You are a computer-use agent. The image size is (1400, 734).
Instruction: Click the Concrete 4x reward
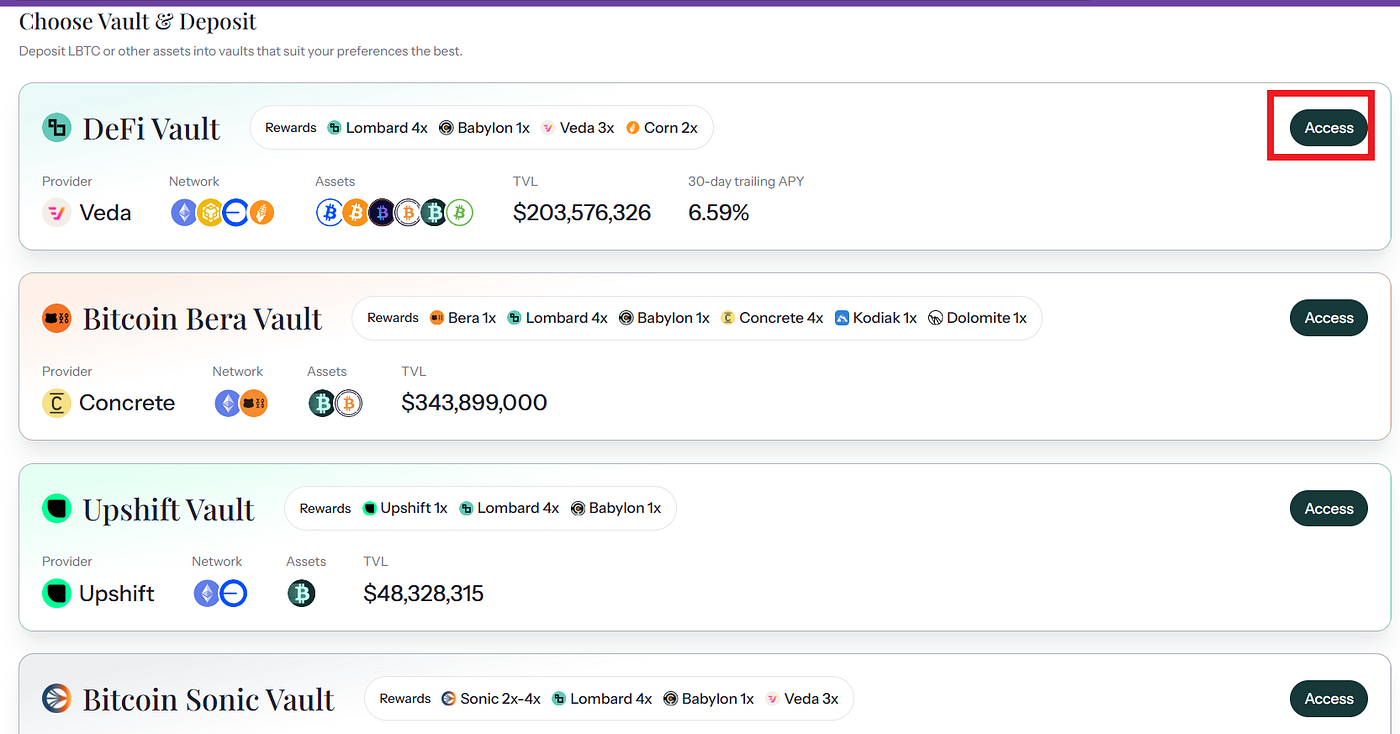coord(772,318)
